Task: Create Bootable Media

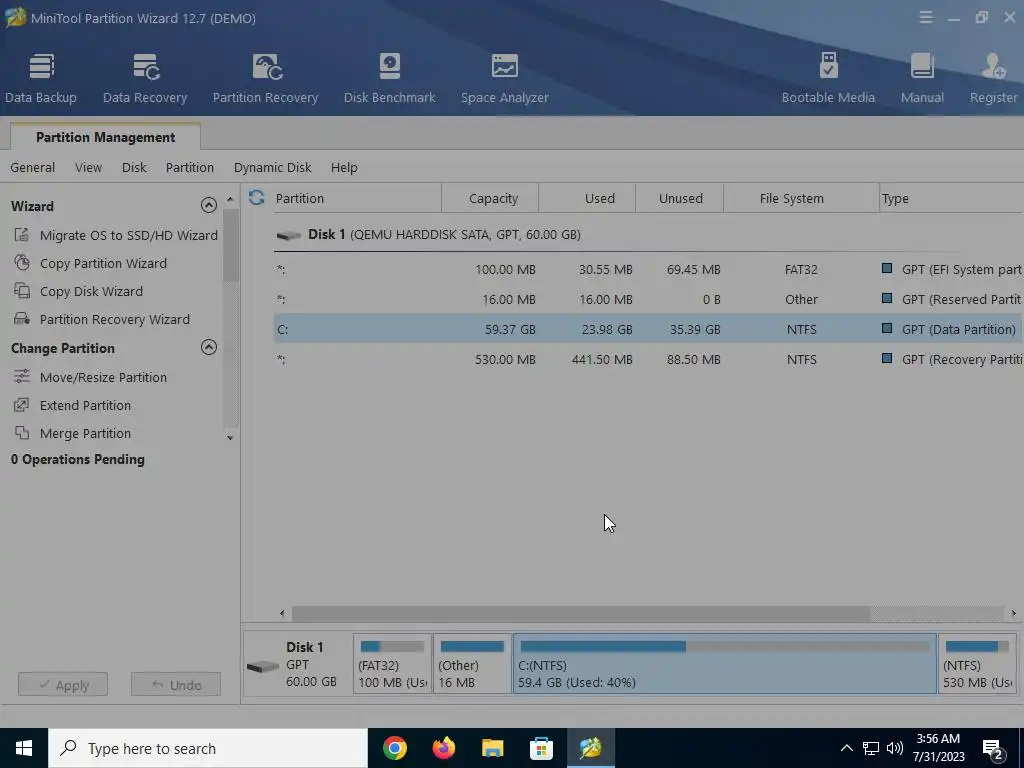Action: 828,78
